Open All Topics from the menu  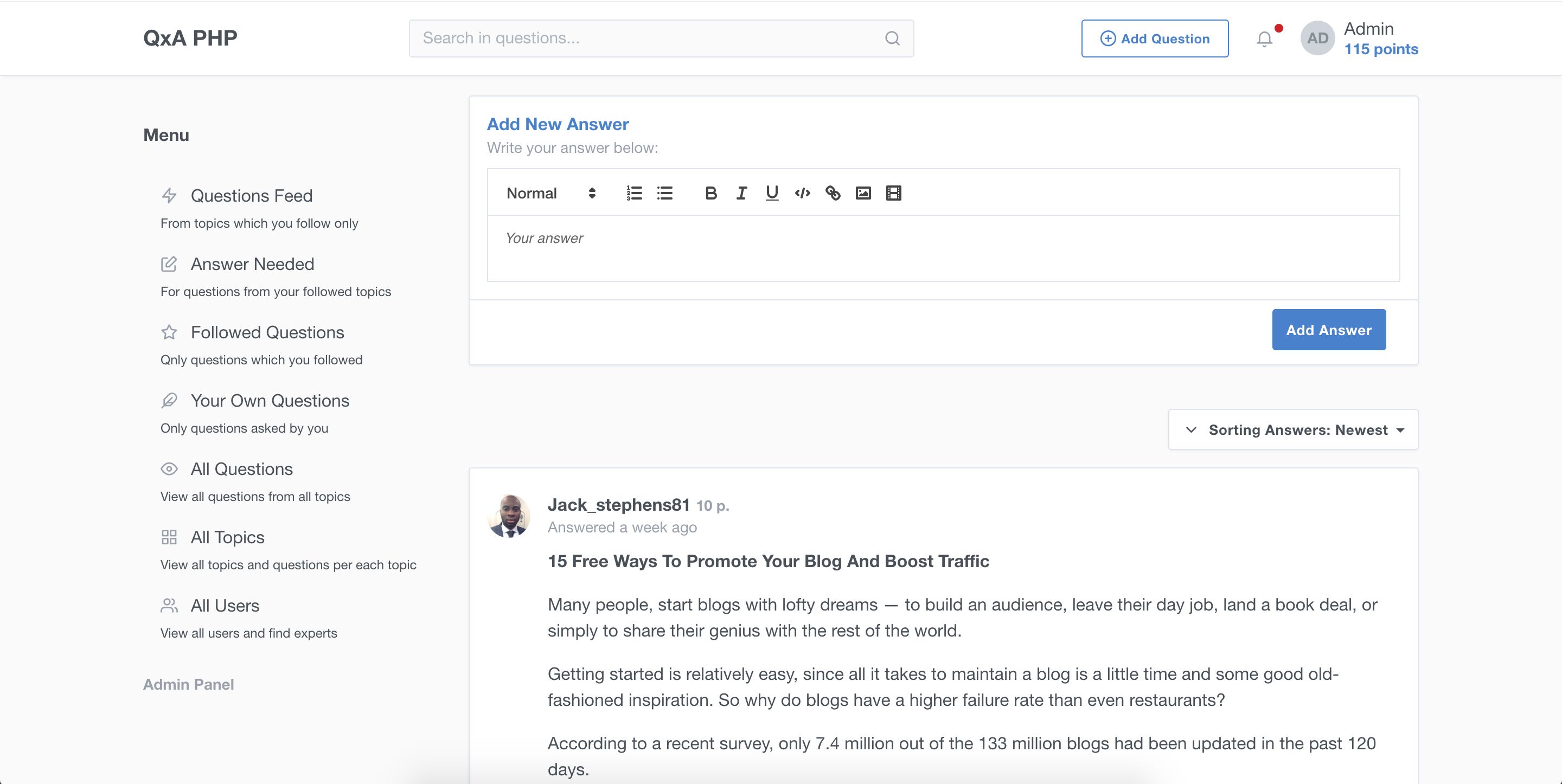coord(227,537)
